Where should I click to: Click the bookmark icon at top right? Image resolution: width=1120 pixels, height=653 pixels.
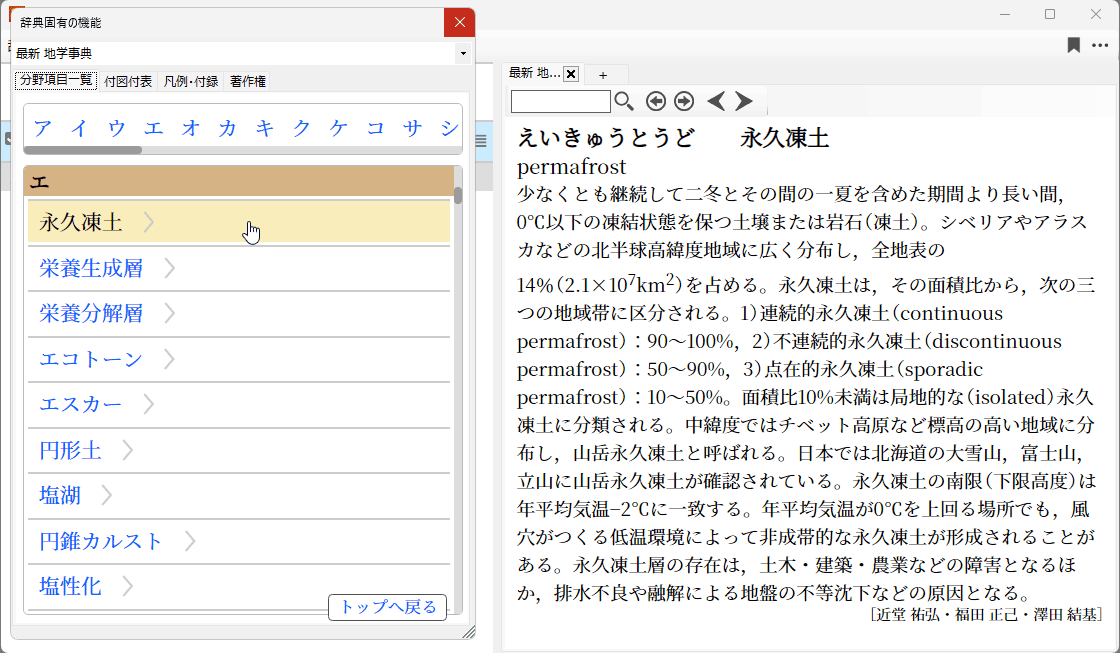click(1073, 45)
